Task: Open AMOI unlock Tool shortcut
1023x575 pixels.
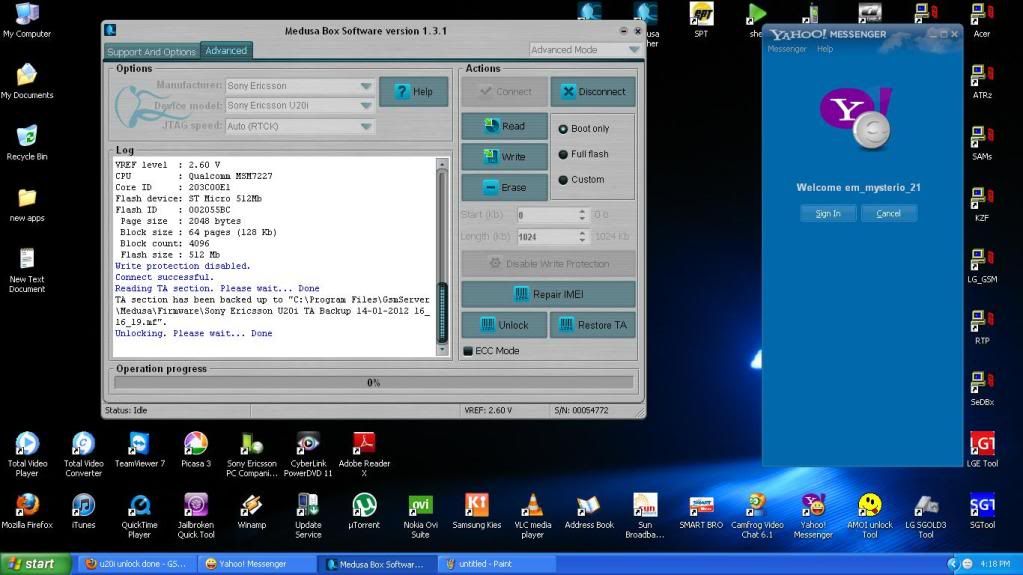Action: (870, 516)
